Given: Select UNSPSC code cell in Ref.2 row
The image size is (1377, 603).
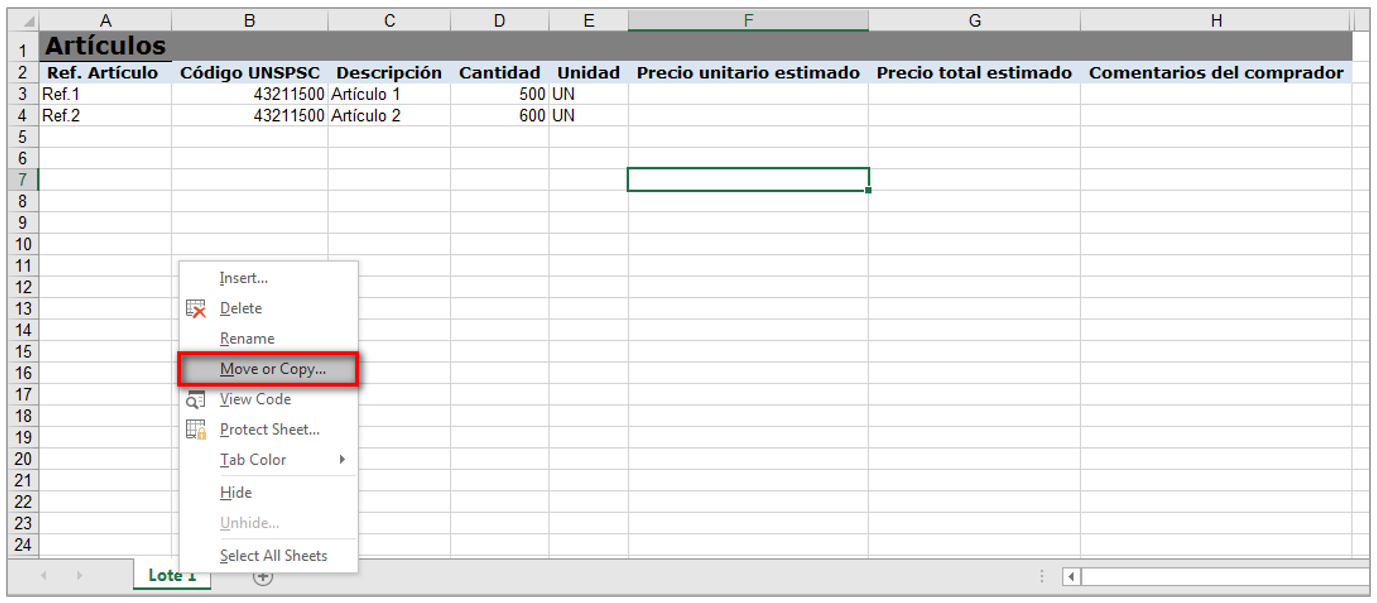Looking at the screenshot, I should click(x=250, y=116).
